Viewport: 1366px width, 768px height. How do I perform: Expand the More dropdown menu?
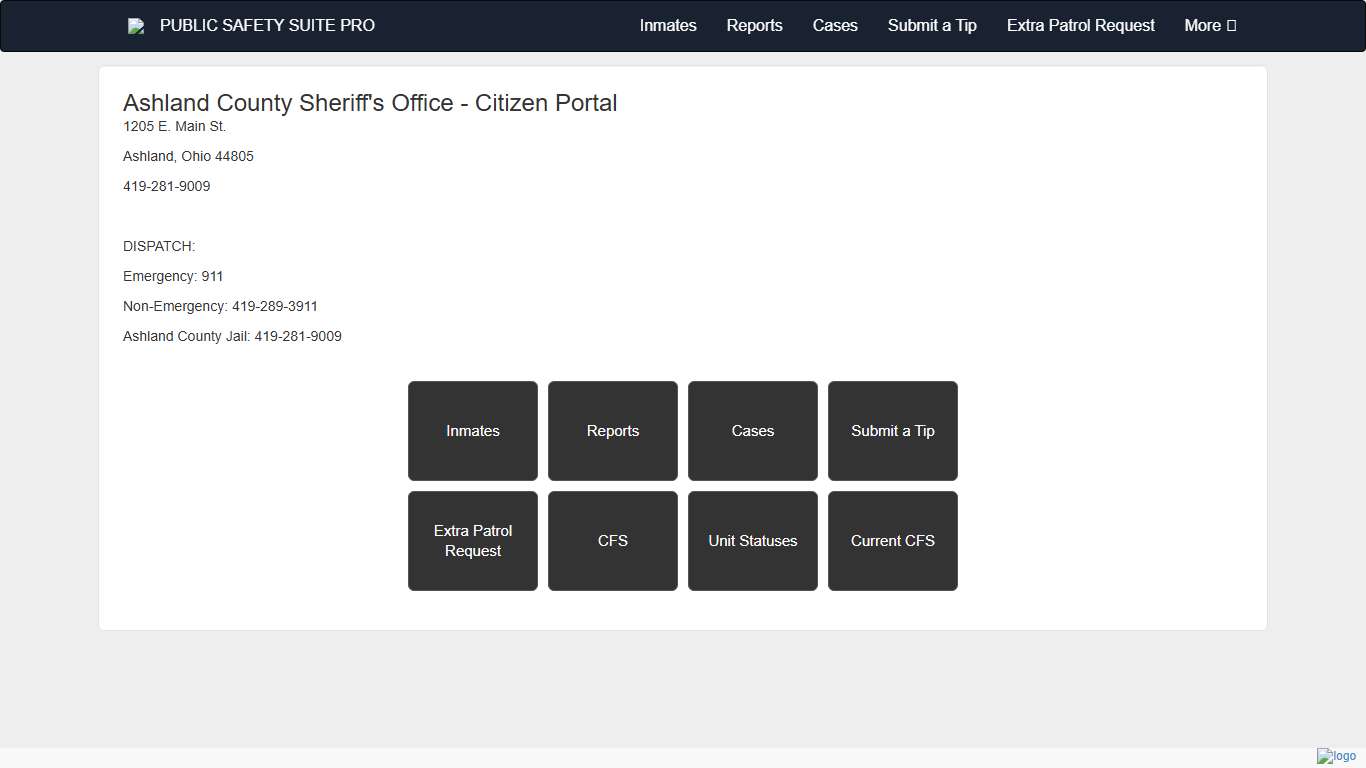[1210, 26]
